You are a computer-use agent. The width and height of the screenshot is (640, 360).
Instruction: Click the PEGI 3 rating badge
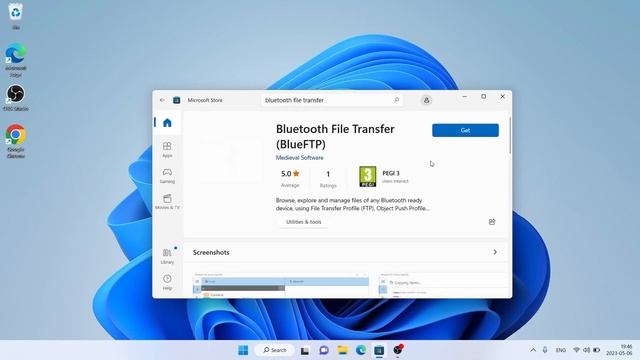(x=367, y=176)
